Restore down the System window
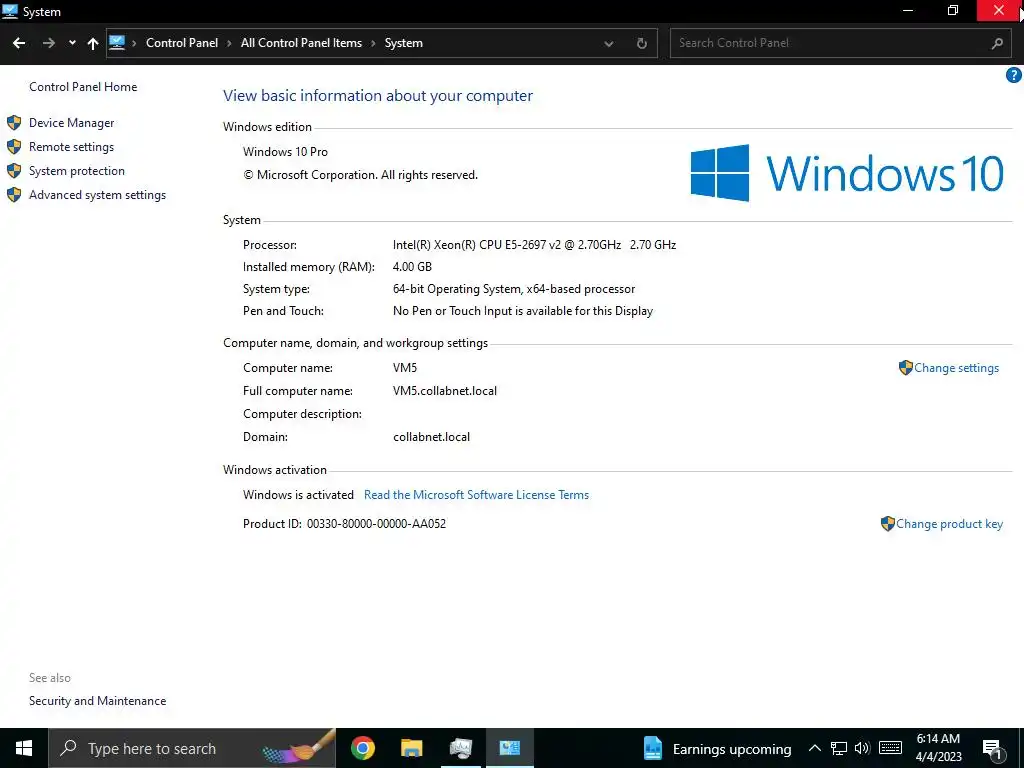The width and height of the screenshot is (1024, 768). pyautogui.click(x=953, y=11)
